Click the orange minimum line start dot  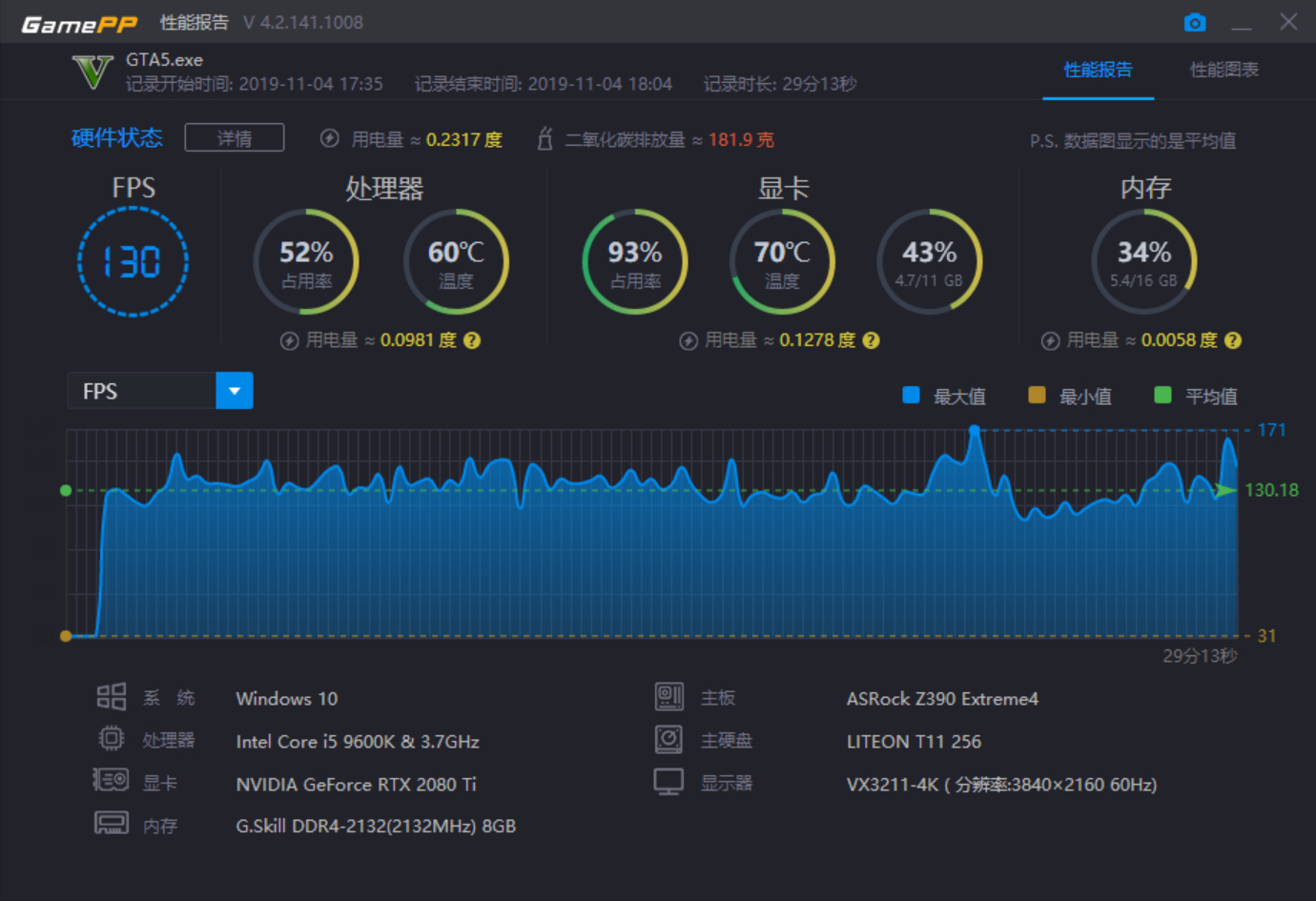click(x=66, y=636)
